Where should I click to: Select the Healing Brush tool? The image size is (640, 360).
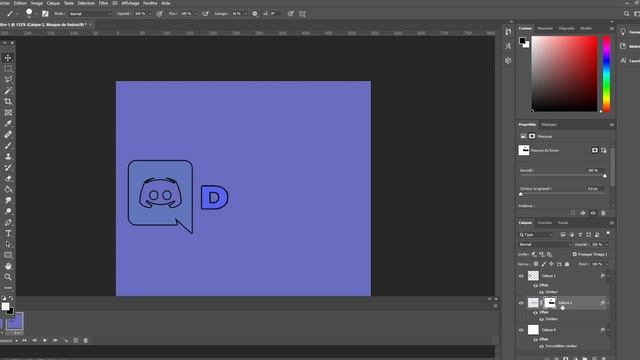[8, 135]
